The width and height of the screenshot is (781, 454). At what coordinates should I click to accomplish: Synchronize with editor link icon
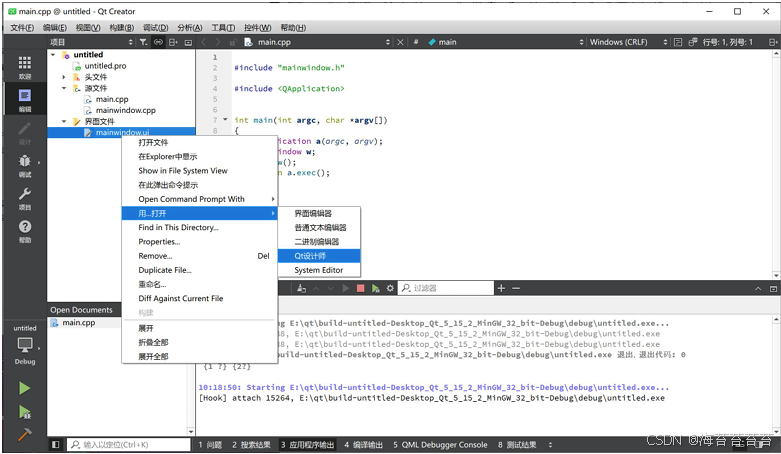[x=158, y=42]
